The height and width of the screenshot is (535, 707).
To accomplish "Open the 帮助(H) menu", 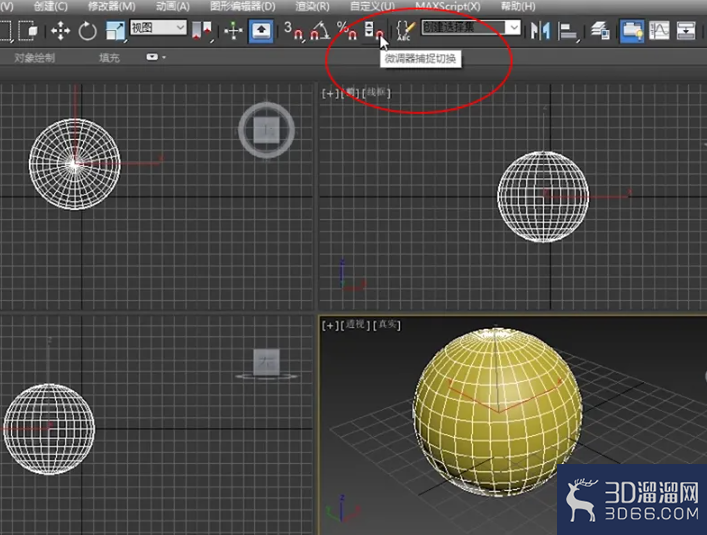I will [x=518, y=6].
